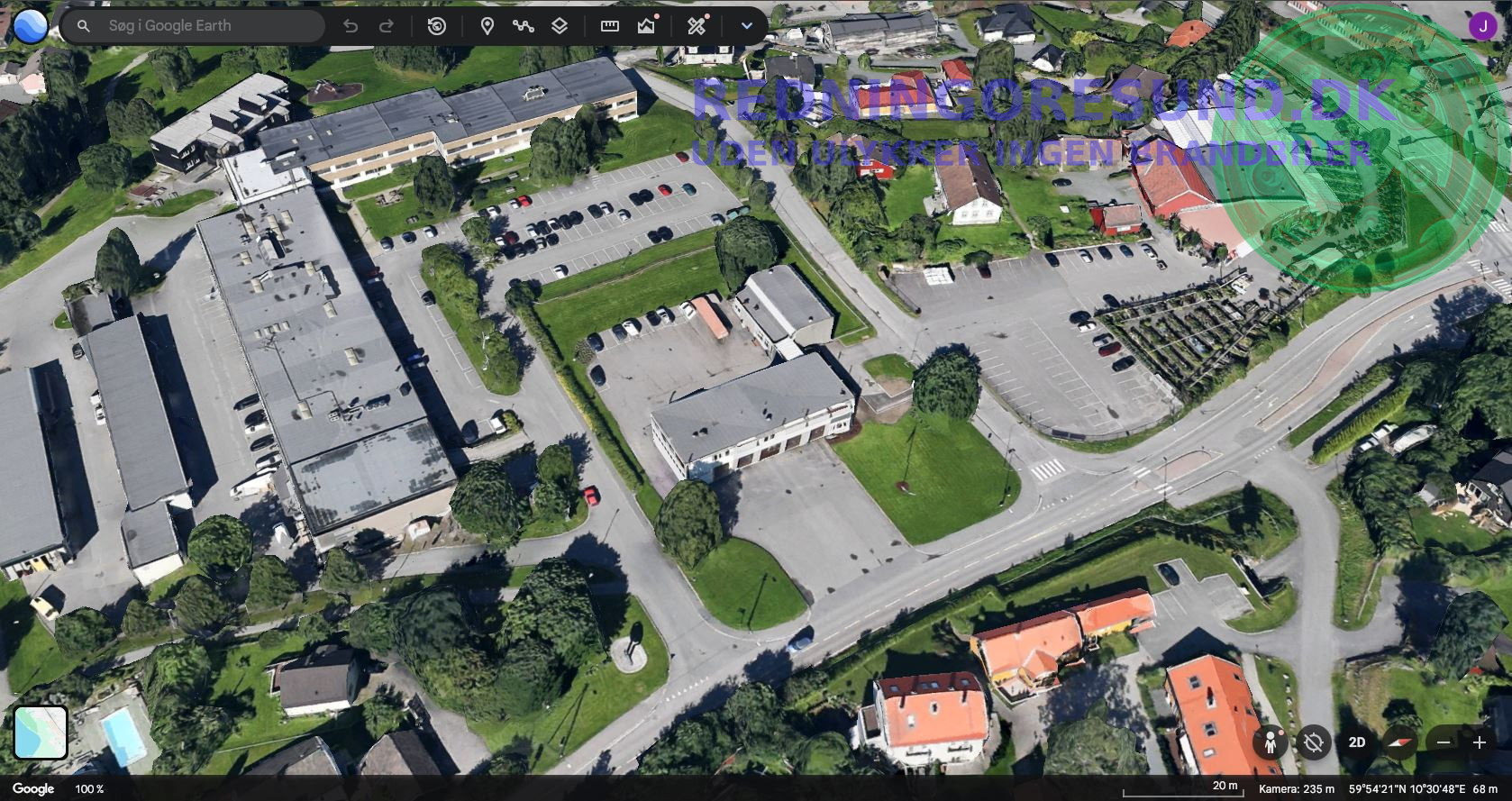Toggle the location tracking button
Viewport: 1512px width, 801px height.
[x=1314, y=742]
